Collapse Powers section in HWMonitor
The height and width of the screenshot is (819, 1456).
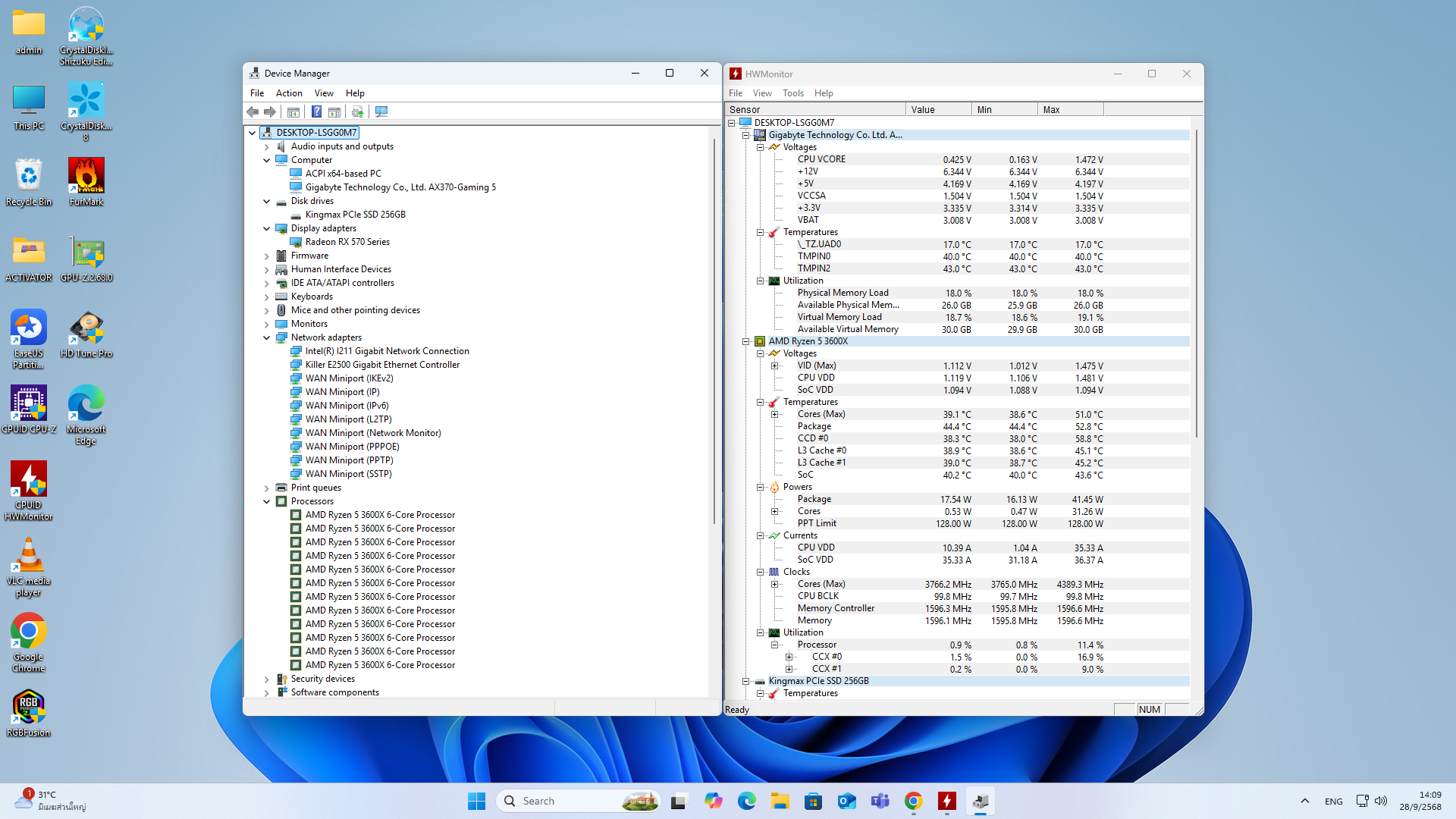coord(761,487)
